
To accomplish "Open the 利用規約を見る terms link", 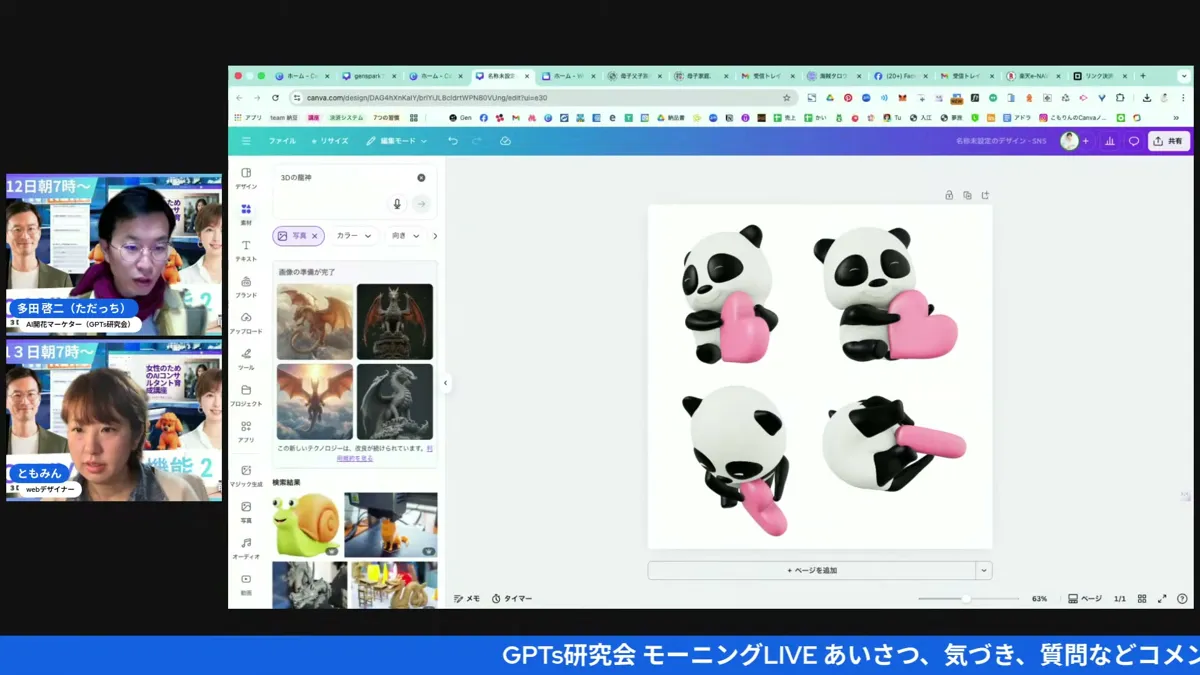I will pos(355,458).
